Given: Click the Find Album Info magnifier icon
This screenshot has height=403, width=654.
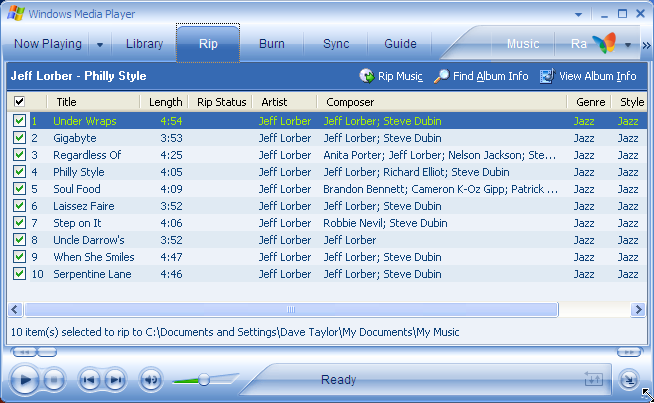Looking at the screenshot, I should (441, 76).
